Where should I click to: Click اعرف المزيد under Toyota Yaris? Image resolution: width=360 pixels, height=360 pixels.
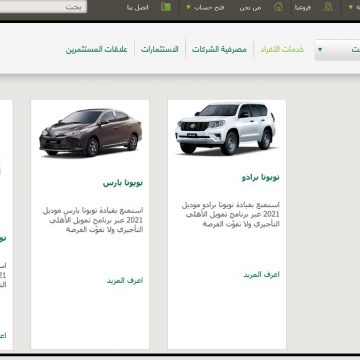(x=125, y=281)
